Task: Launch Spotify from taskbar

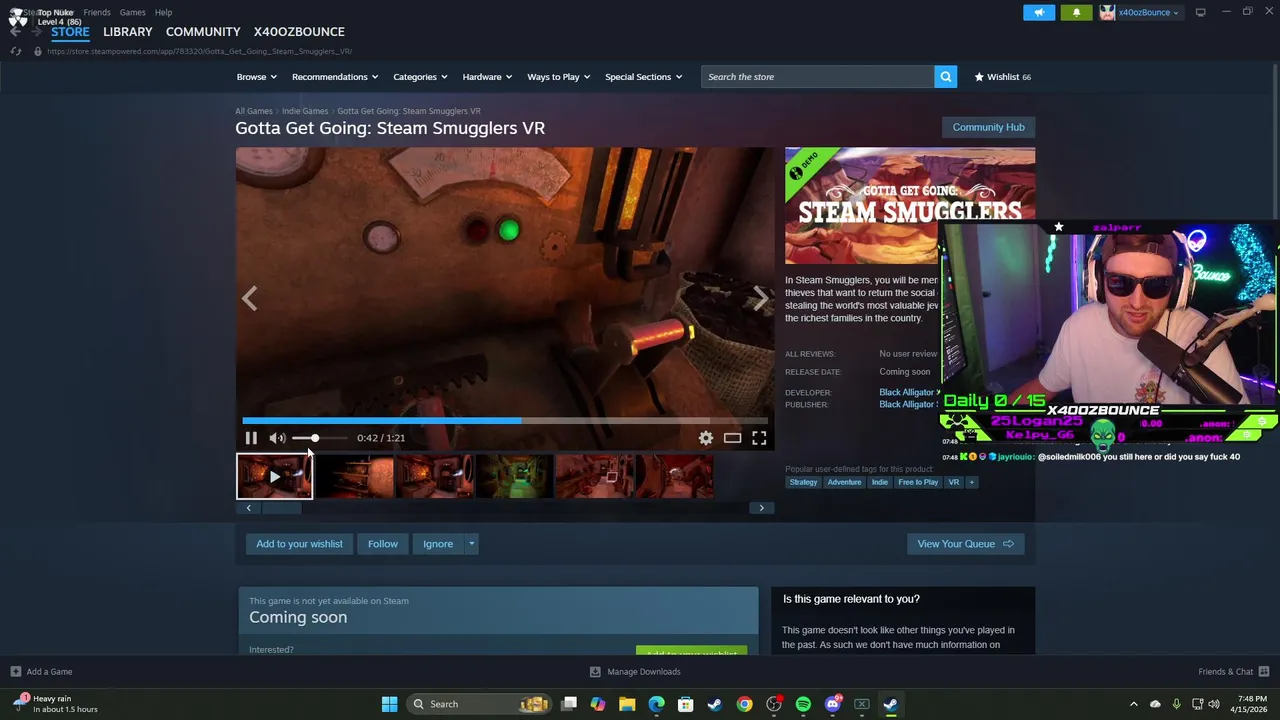Action: pyautogui.click(x=803, y=704)
